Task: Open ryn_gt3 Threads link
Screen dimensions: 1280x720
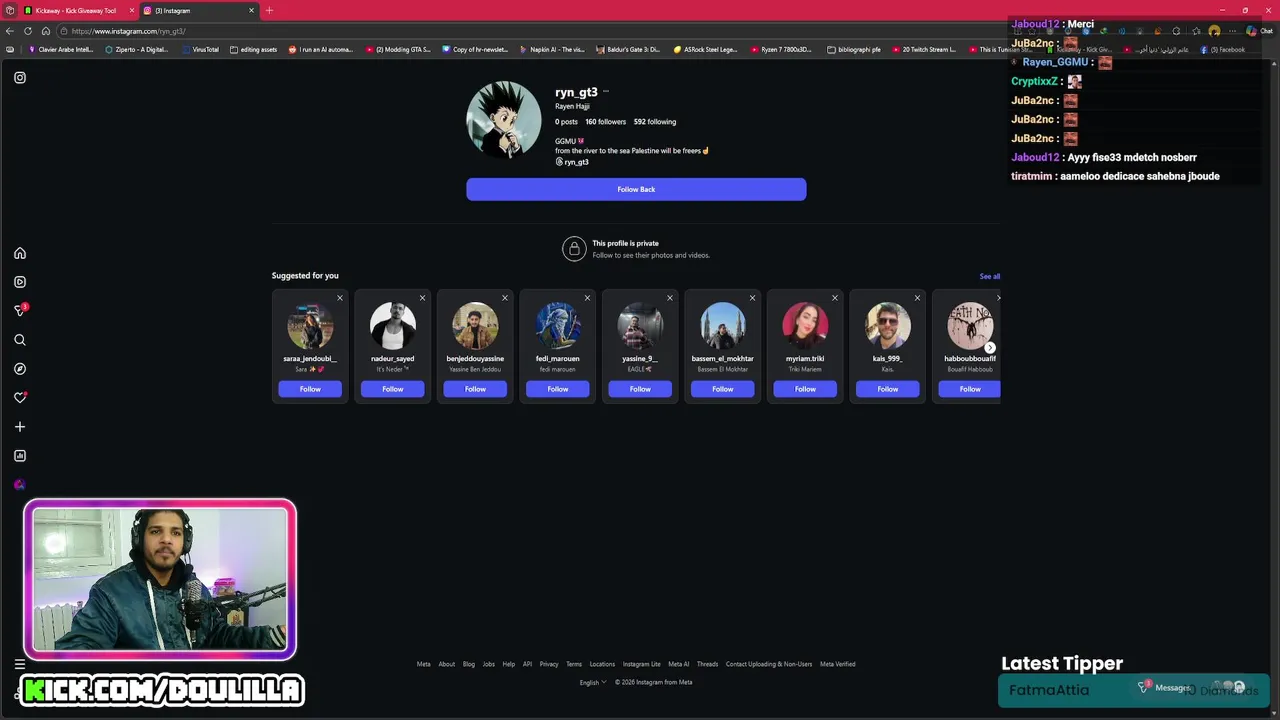Action: coord(572,162)
